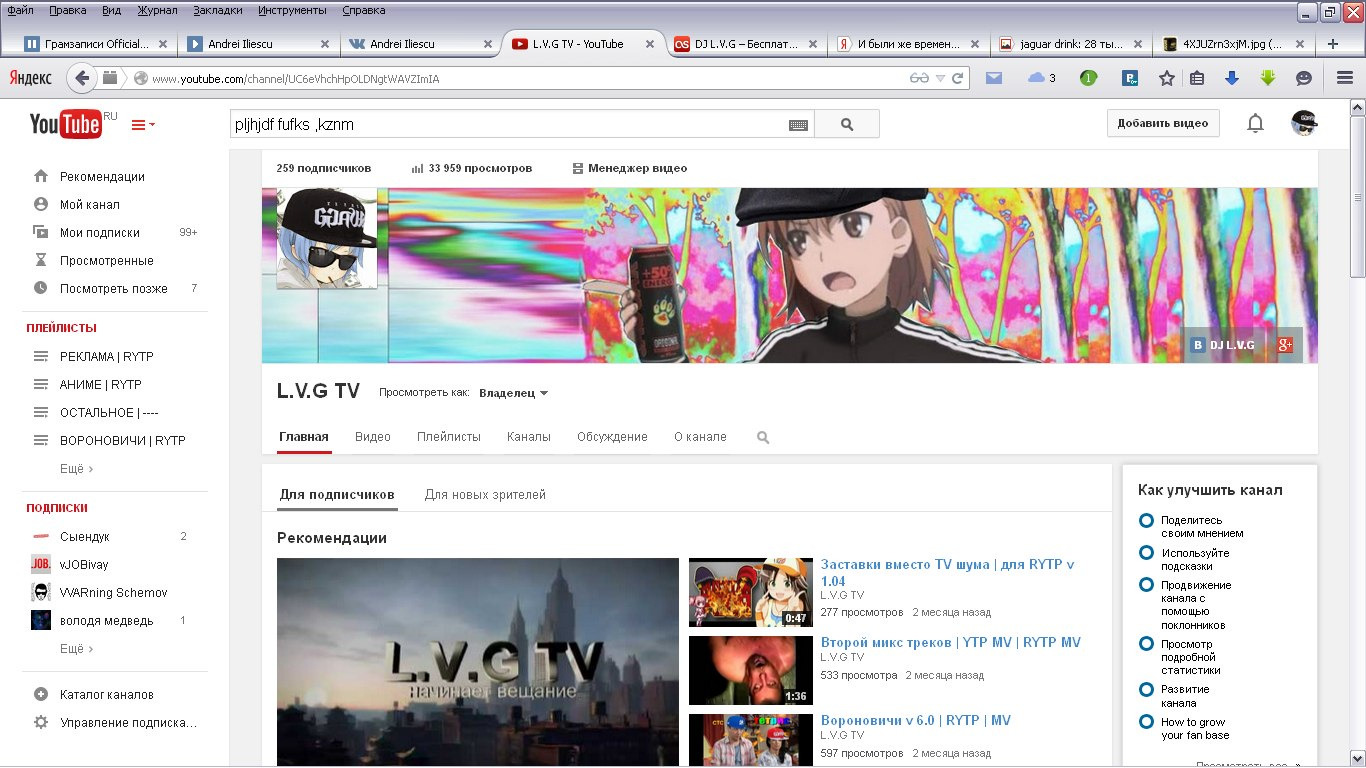Open video Второй микс треков title
The width and height of the screenshot is (1366, 768).
(x=950, y=642)
